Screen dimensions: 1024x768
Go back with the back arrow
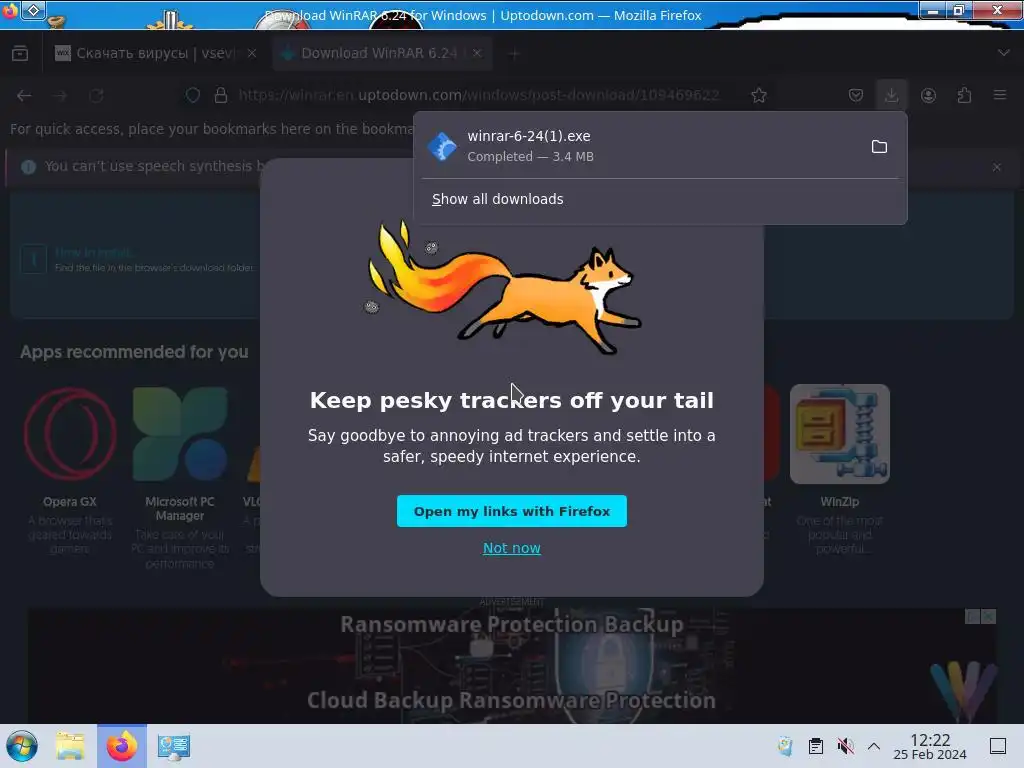(x=24, y=95)
